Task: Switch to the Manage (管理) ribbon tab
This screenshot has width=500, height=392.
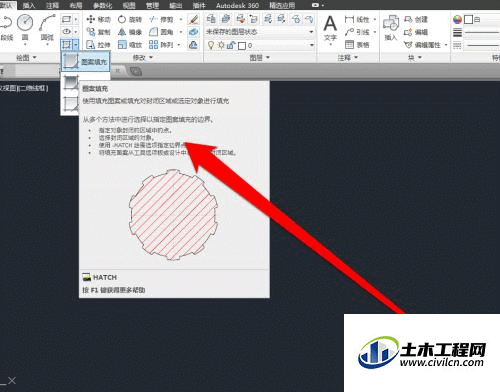Action: [152, 5]
